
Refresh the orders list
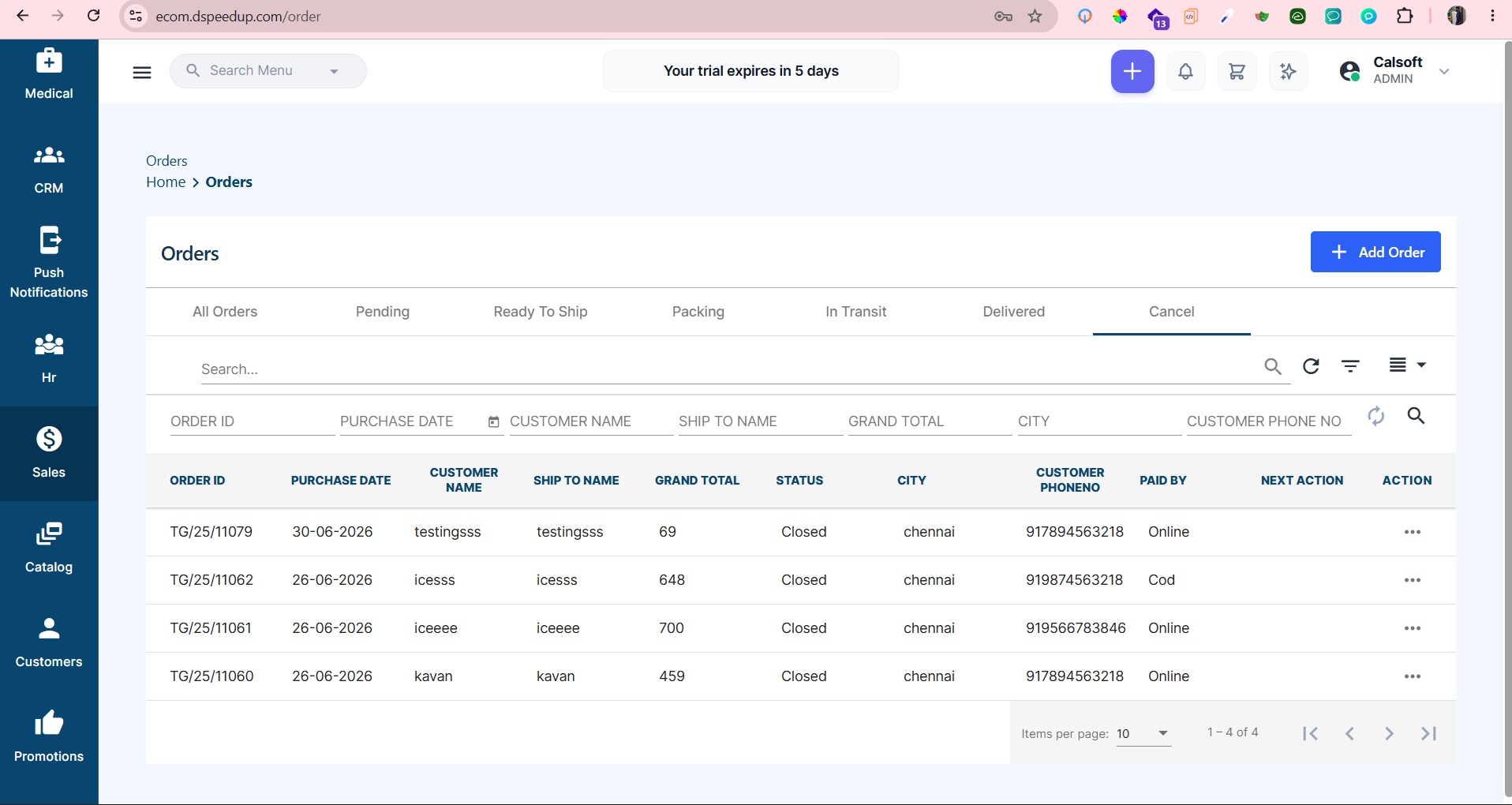(x=1311, y=366)
